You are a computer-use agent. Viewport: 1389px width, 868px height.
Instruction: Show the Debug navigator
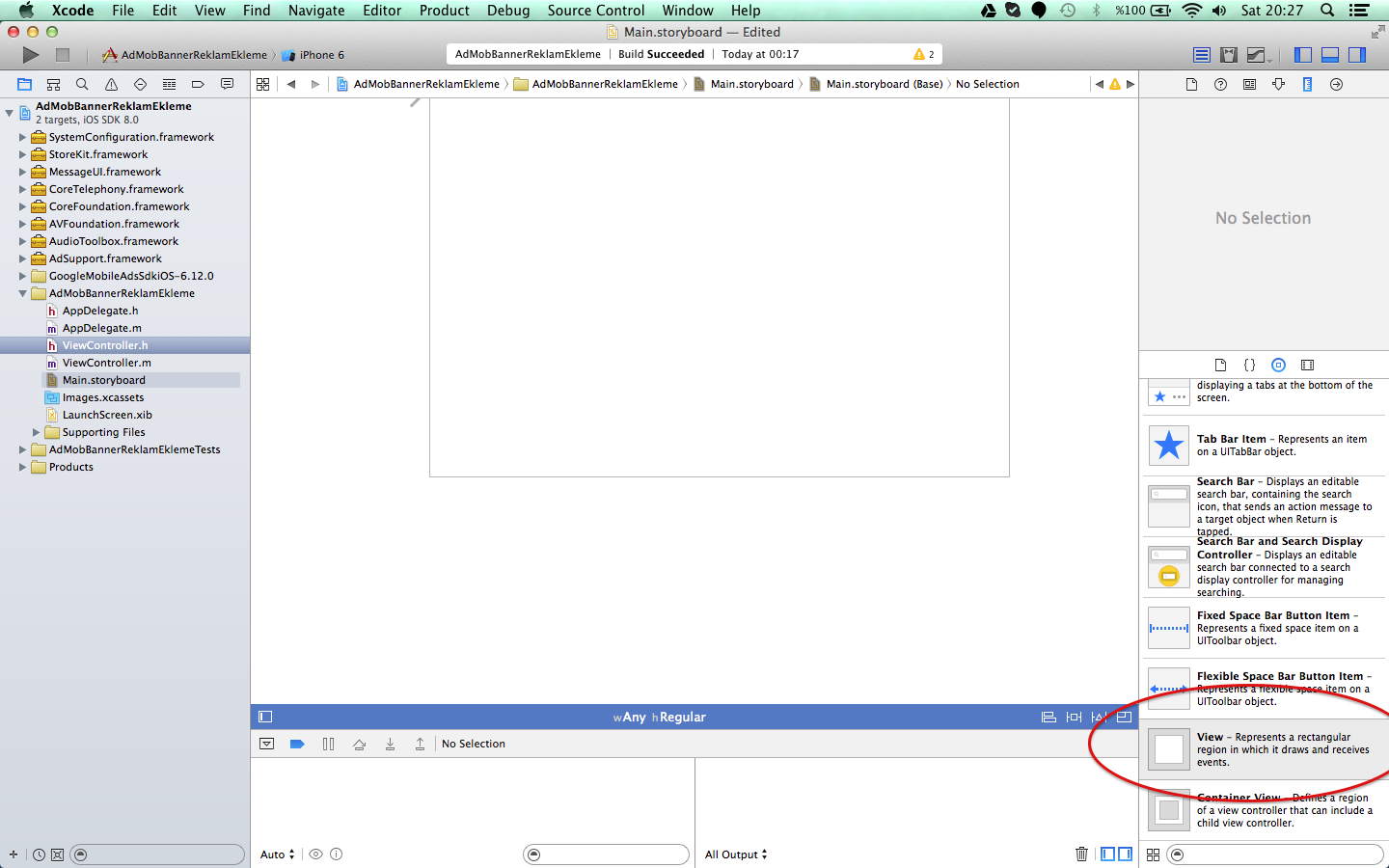point(169,84)
